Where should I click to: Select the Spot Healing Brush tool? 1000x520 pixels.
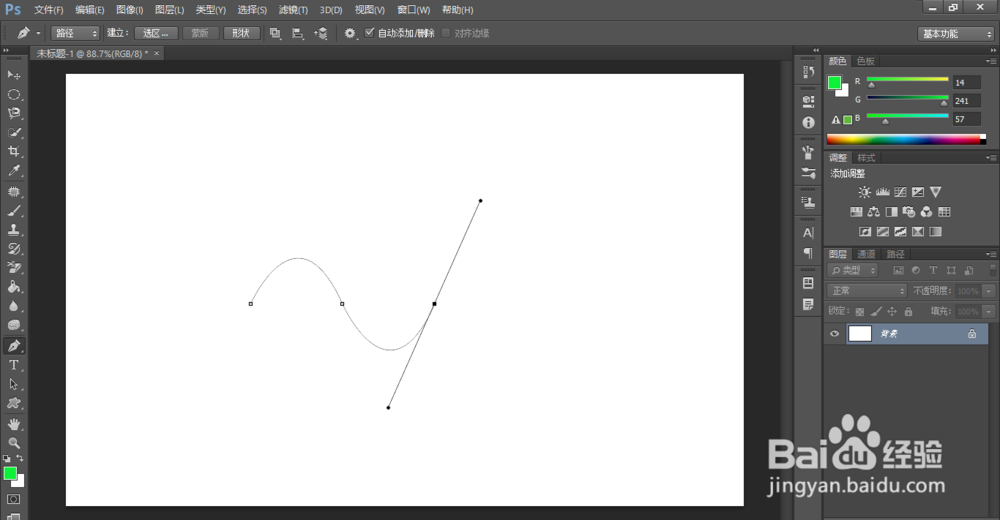tap(13, 191)
